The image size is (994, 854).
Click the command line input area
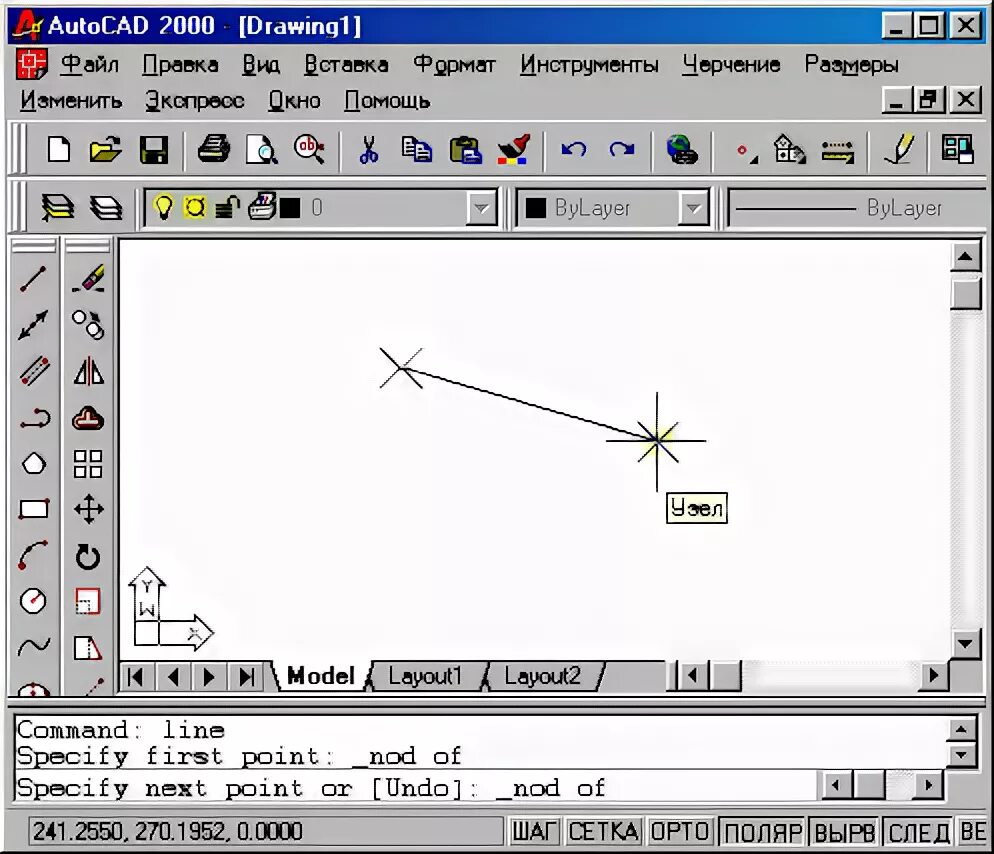(416, 788)
